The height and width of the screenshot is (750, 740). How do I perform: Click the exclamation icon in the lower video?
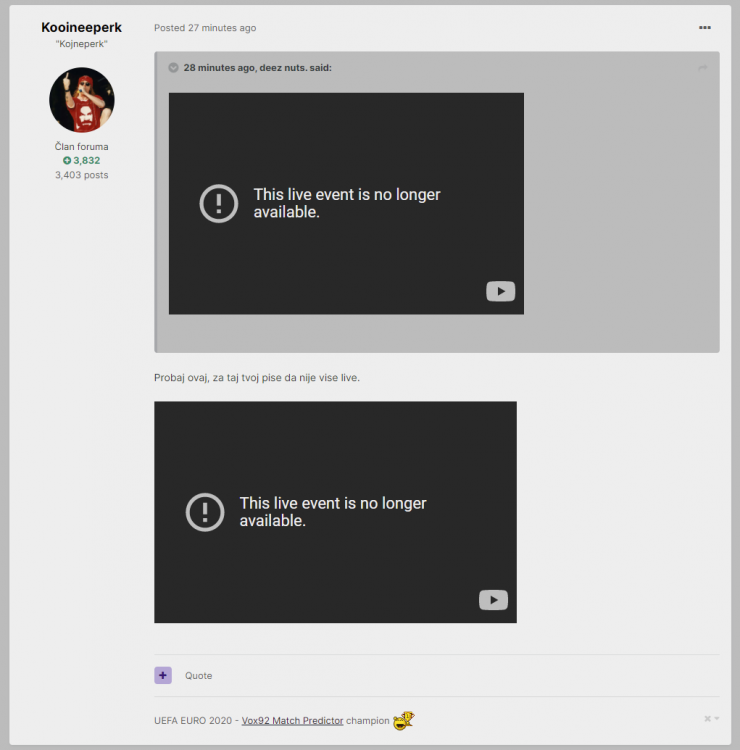pyautogui.click(x=205, y=512)
